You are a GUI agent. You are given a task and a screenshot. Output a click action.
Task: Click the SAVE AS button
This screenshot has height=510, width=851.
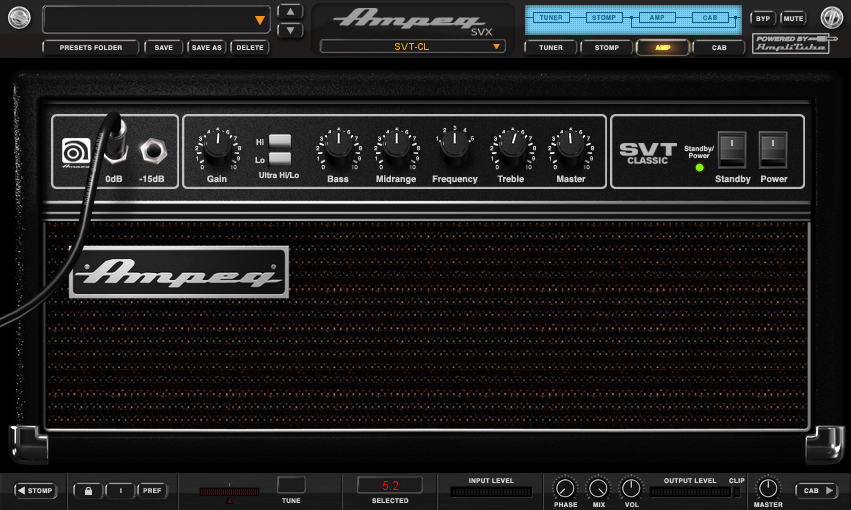point(206,48)
